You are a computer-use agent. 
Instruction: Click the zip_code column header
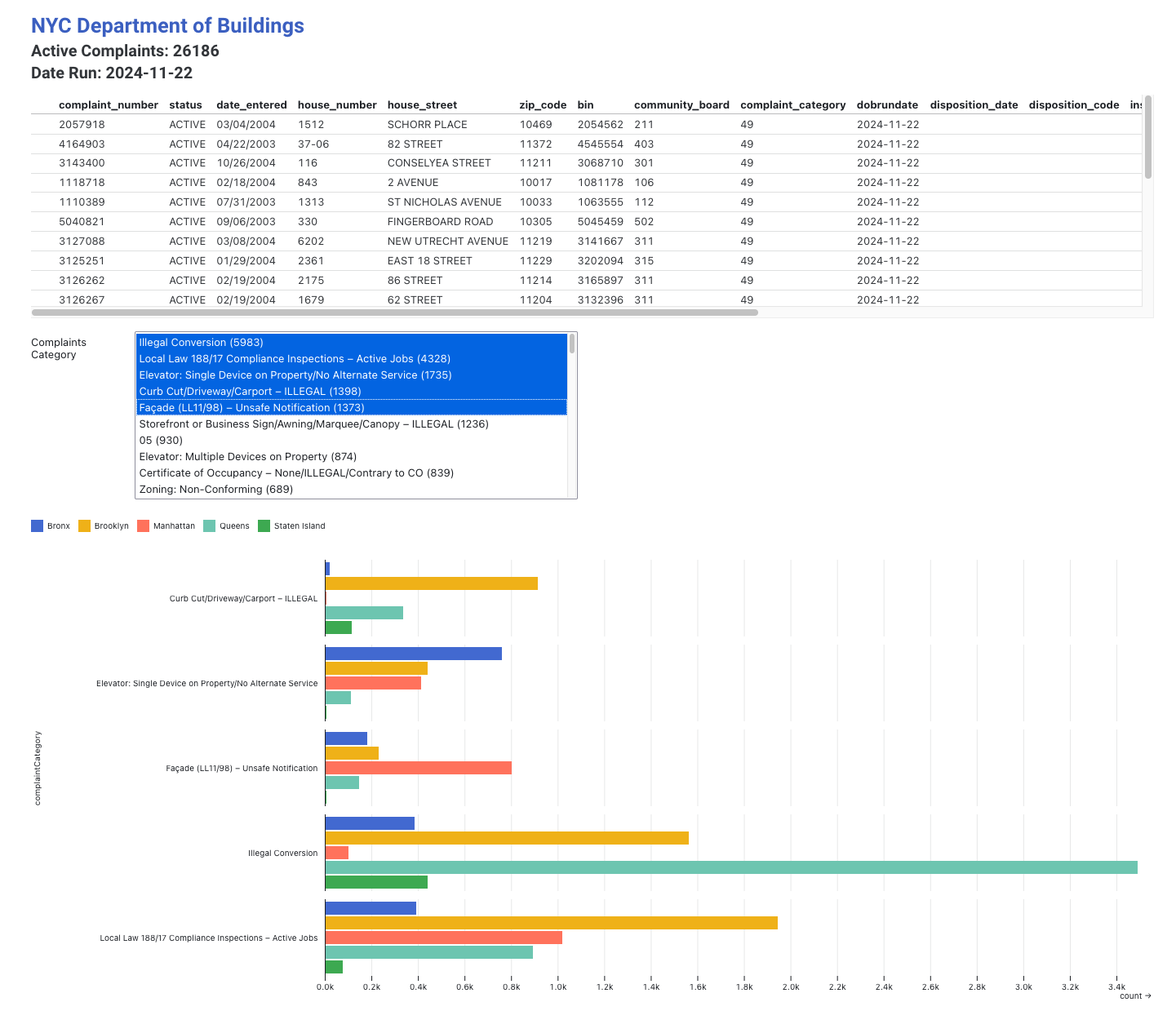point(543,105)
